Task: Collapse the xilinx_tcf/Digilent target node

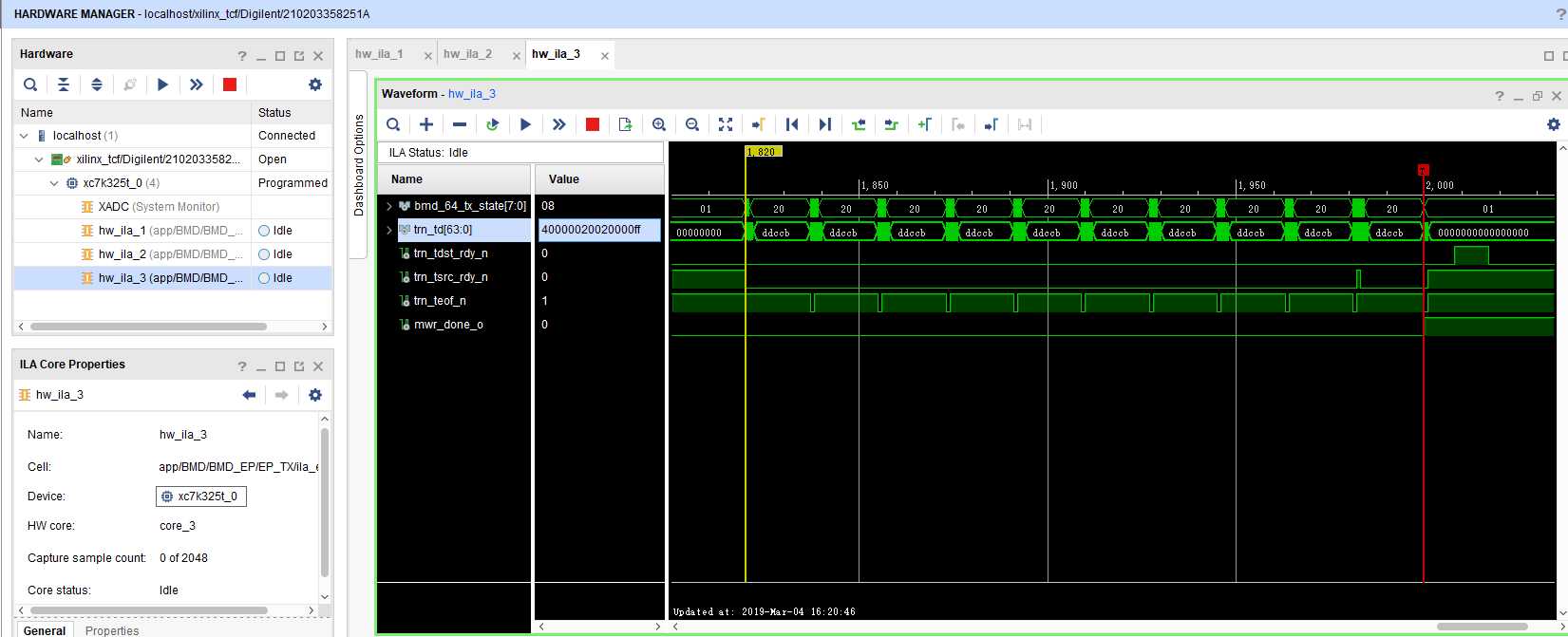Action: (x=39, y=159)
